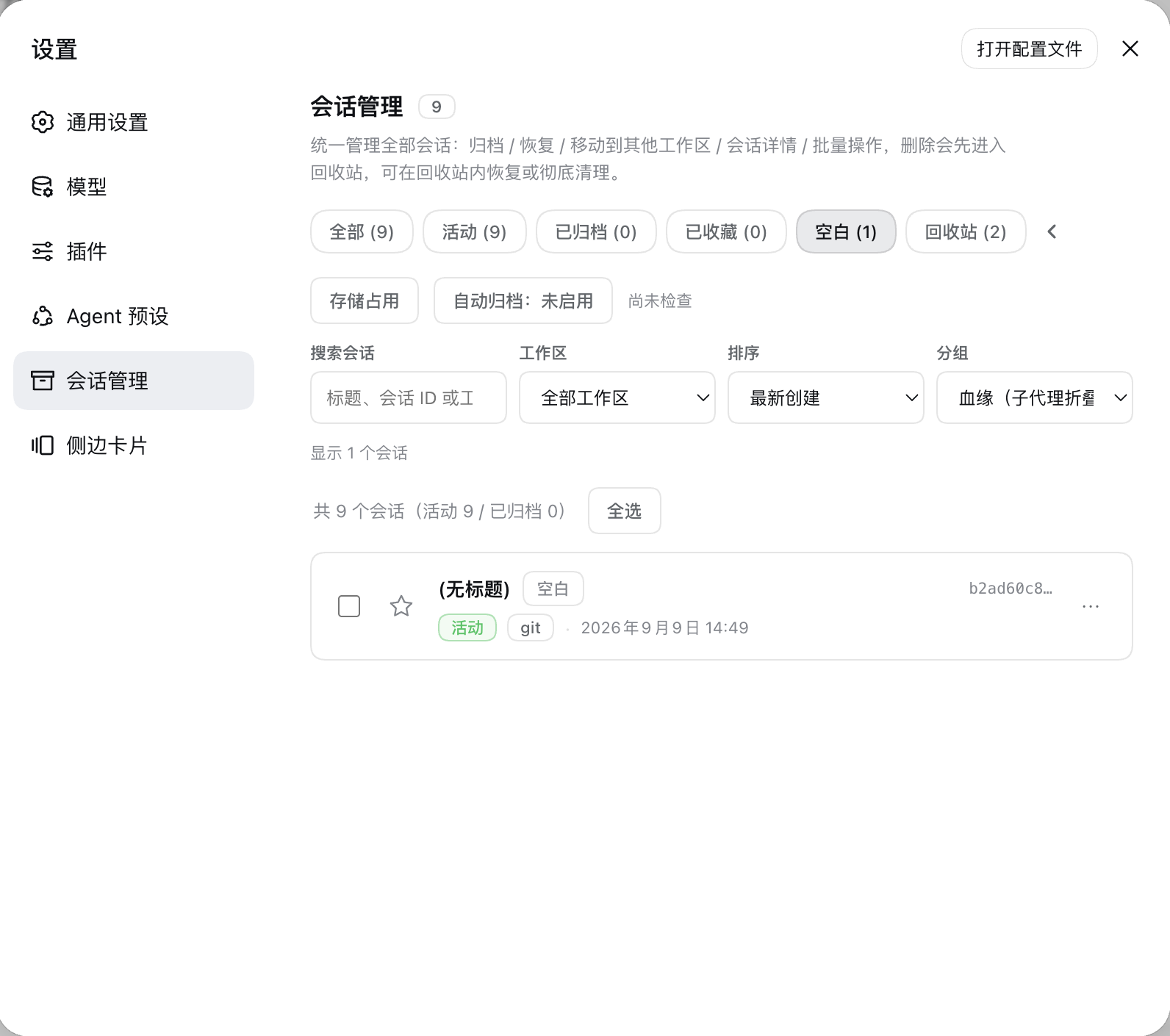The width and height of the screenshot is (1170, 1036).
Task: Click the panel icon beside 侧边卡片
Action: coord(43,445)
